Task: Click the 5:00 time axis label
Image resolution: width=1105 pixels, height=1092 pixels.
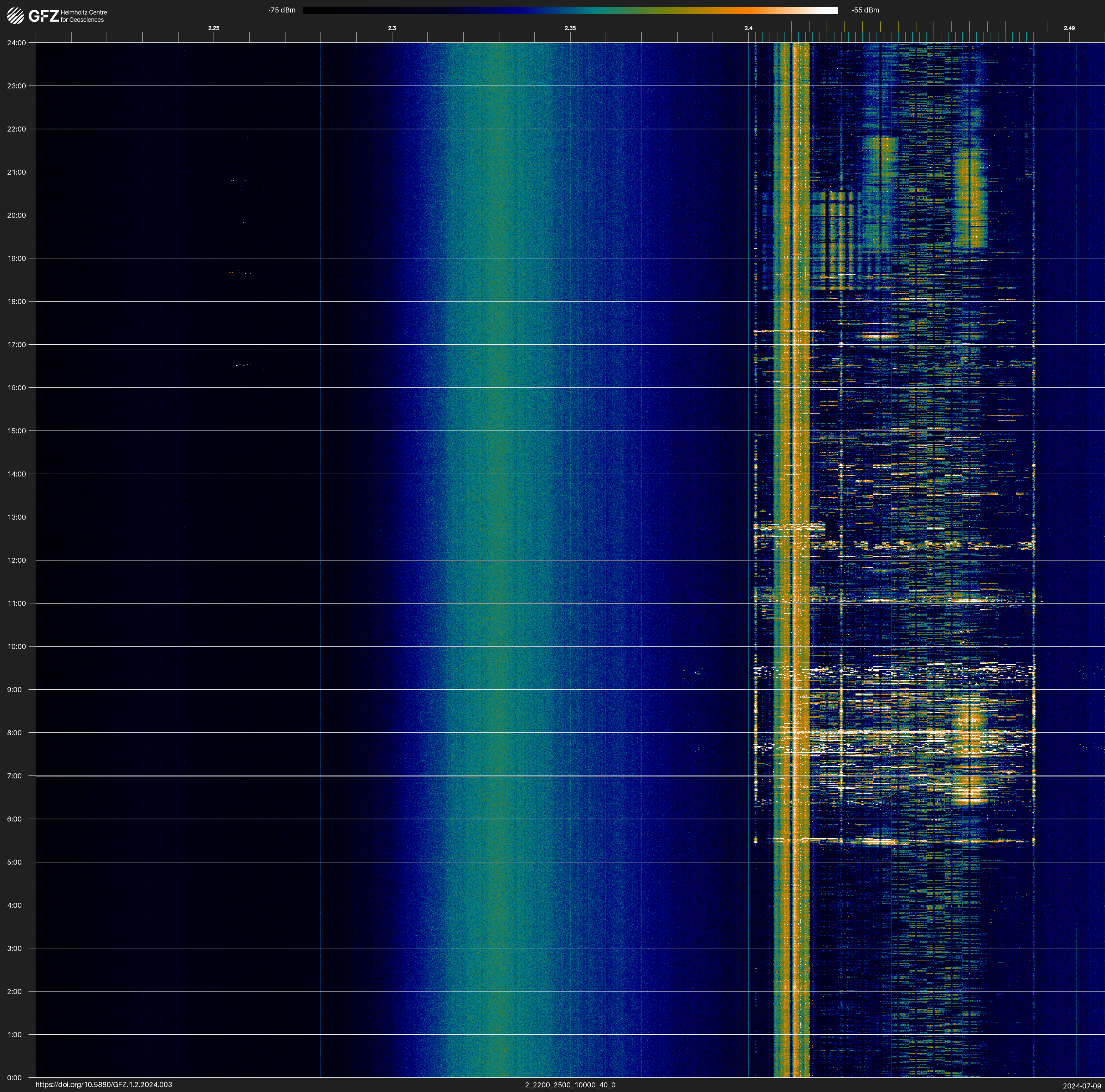Action: 14,862
